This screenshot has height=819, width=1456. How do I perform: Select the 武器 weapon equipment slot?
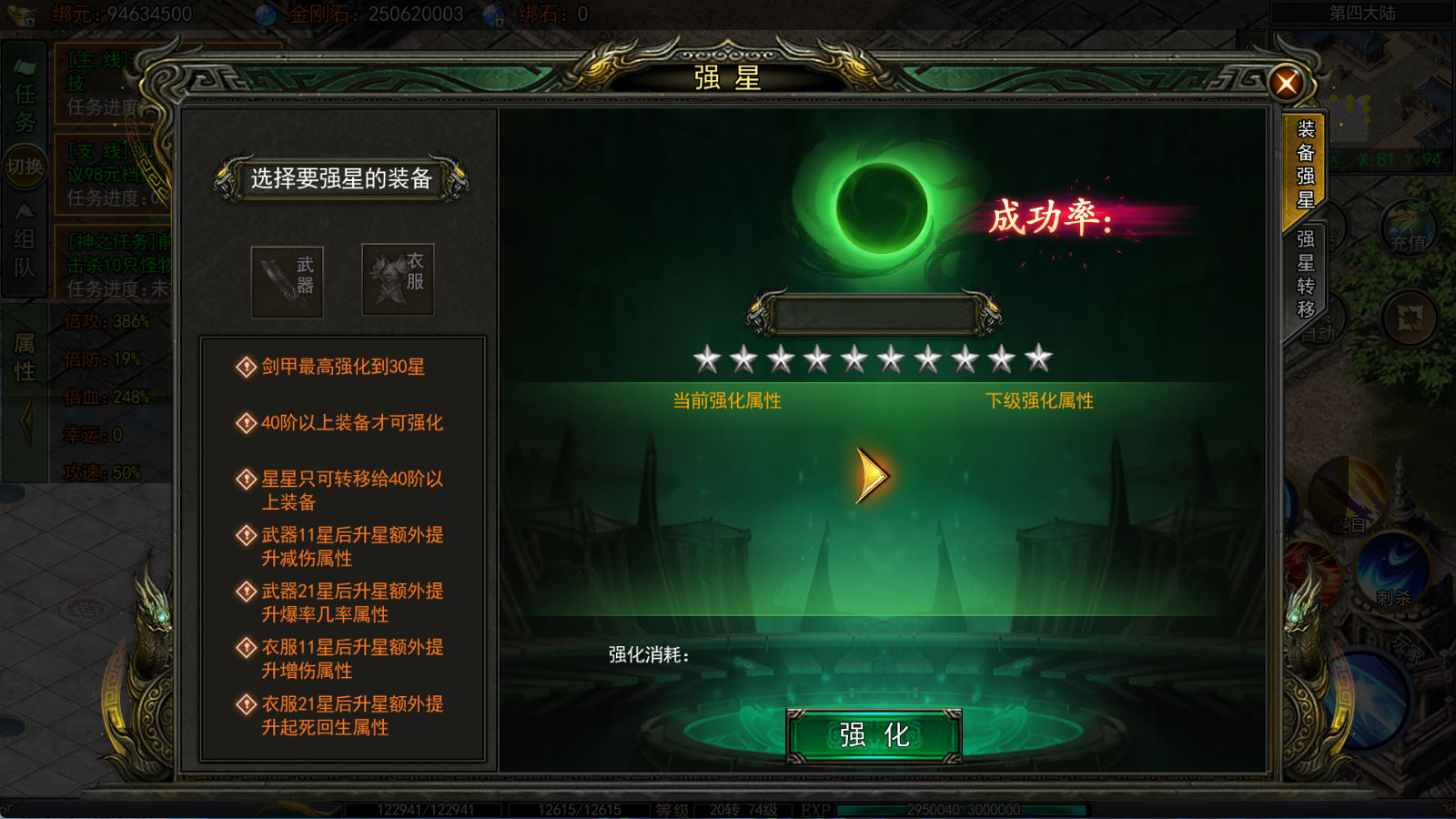click(288, 281)
